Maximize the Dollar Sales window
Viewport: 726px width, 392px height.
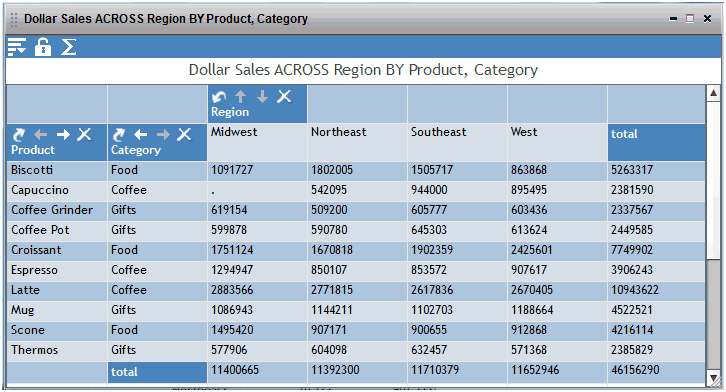[690, 18]
